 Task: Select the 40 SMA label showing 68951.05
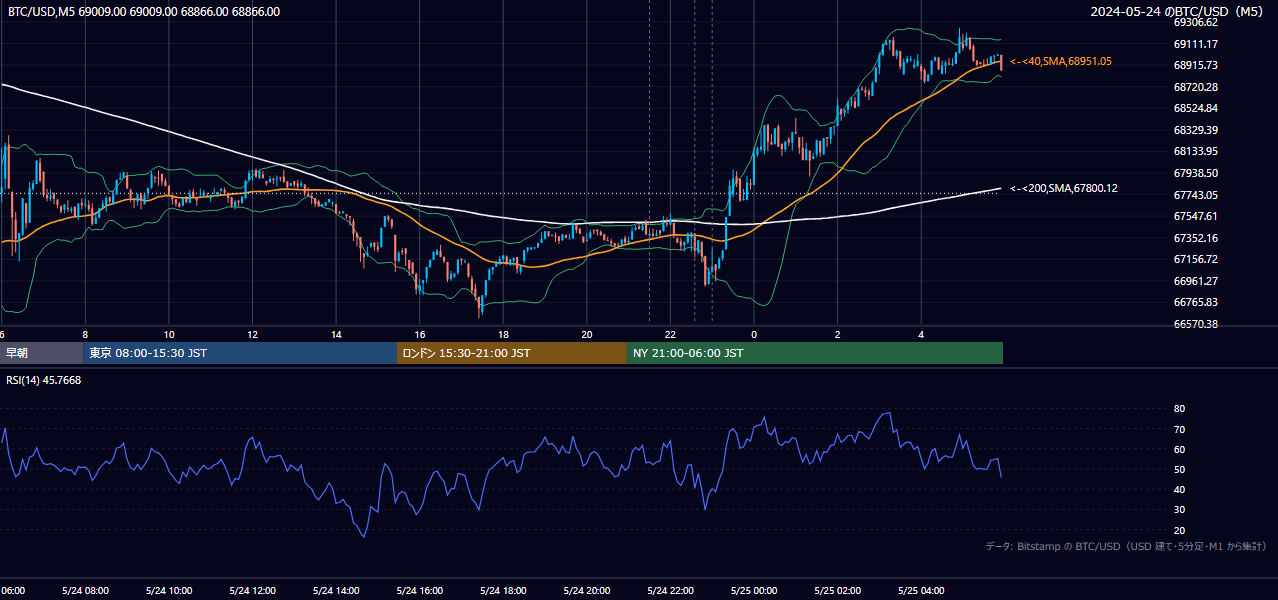click(x=1061, y=61)
